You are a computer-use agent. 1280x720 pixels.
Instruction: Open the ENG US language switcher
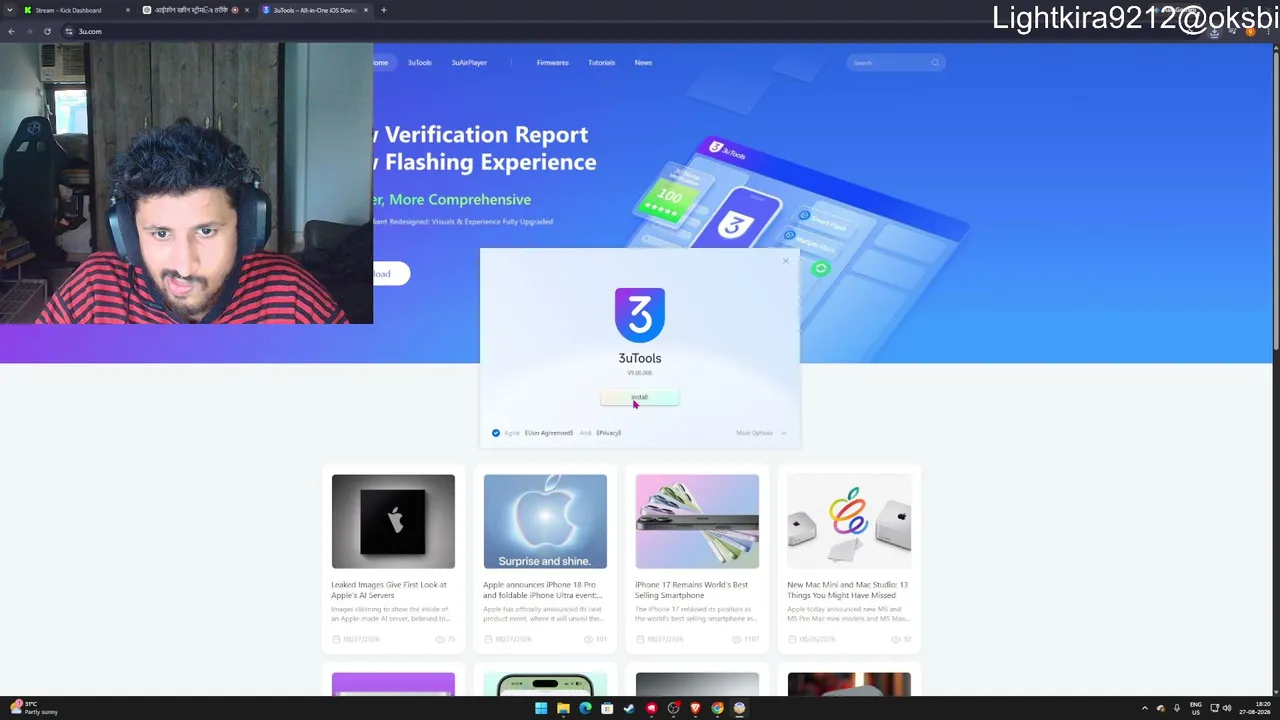point(1195,708)
